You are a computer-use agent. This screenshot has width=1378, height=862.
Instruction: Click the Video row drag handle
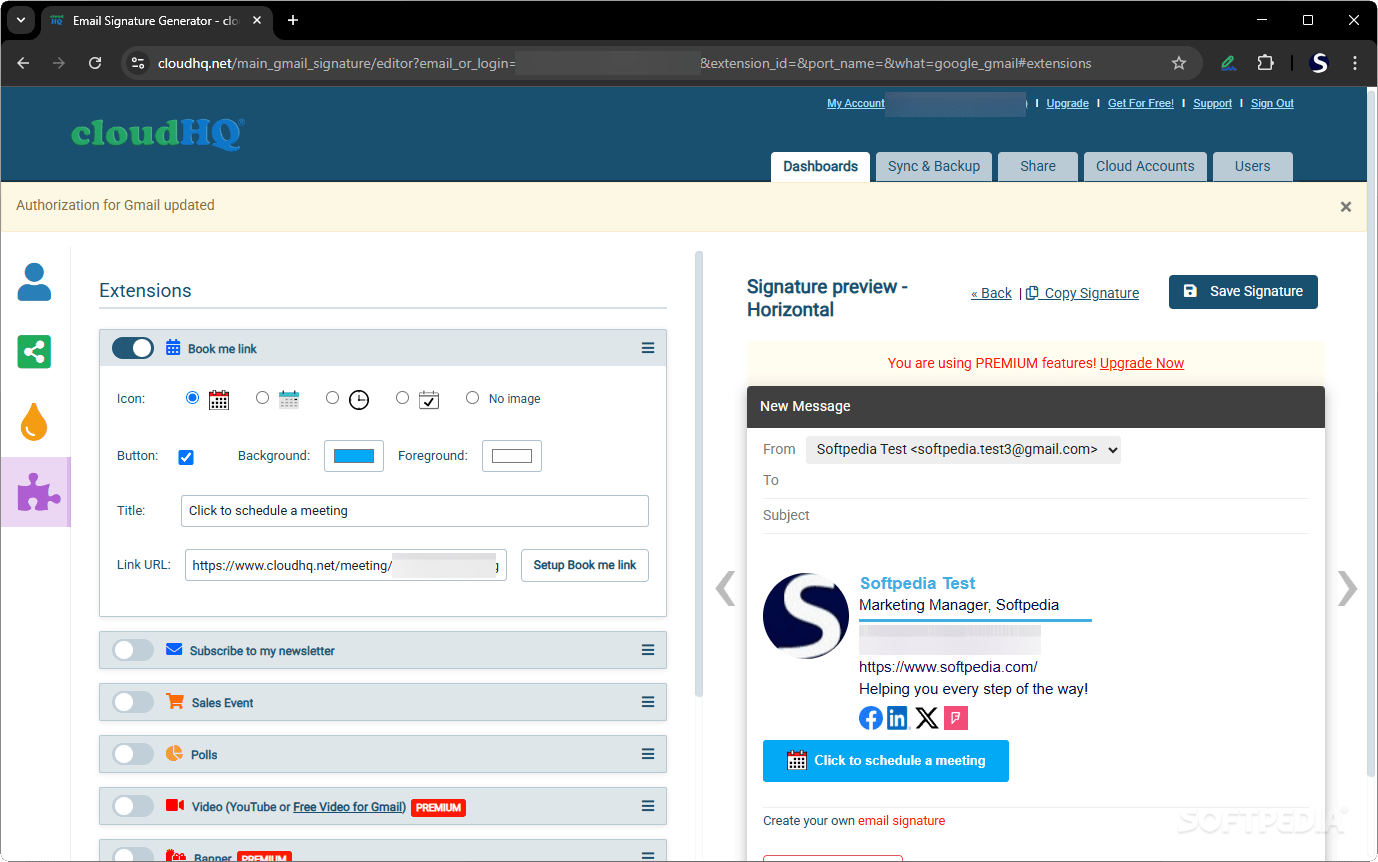pos(648,806)
